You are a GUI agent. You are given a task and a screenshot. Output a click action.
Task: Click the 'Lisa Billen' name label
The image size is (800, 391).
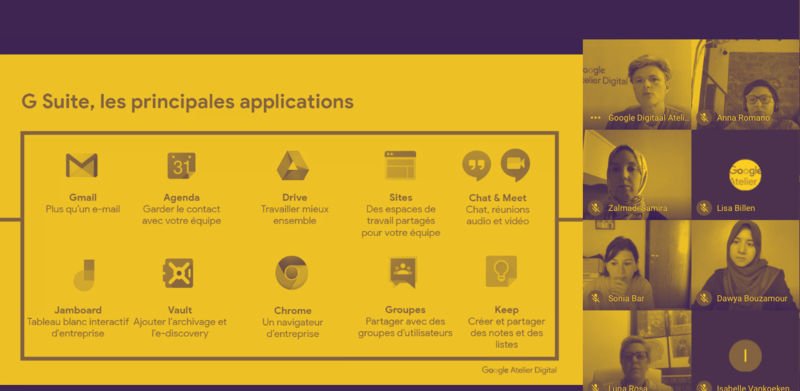pyautogui.click(x=736, y=208)
